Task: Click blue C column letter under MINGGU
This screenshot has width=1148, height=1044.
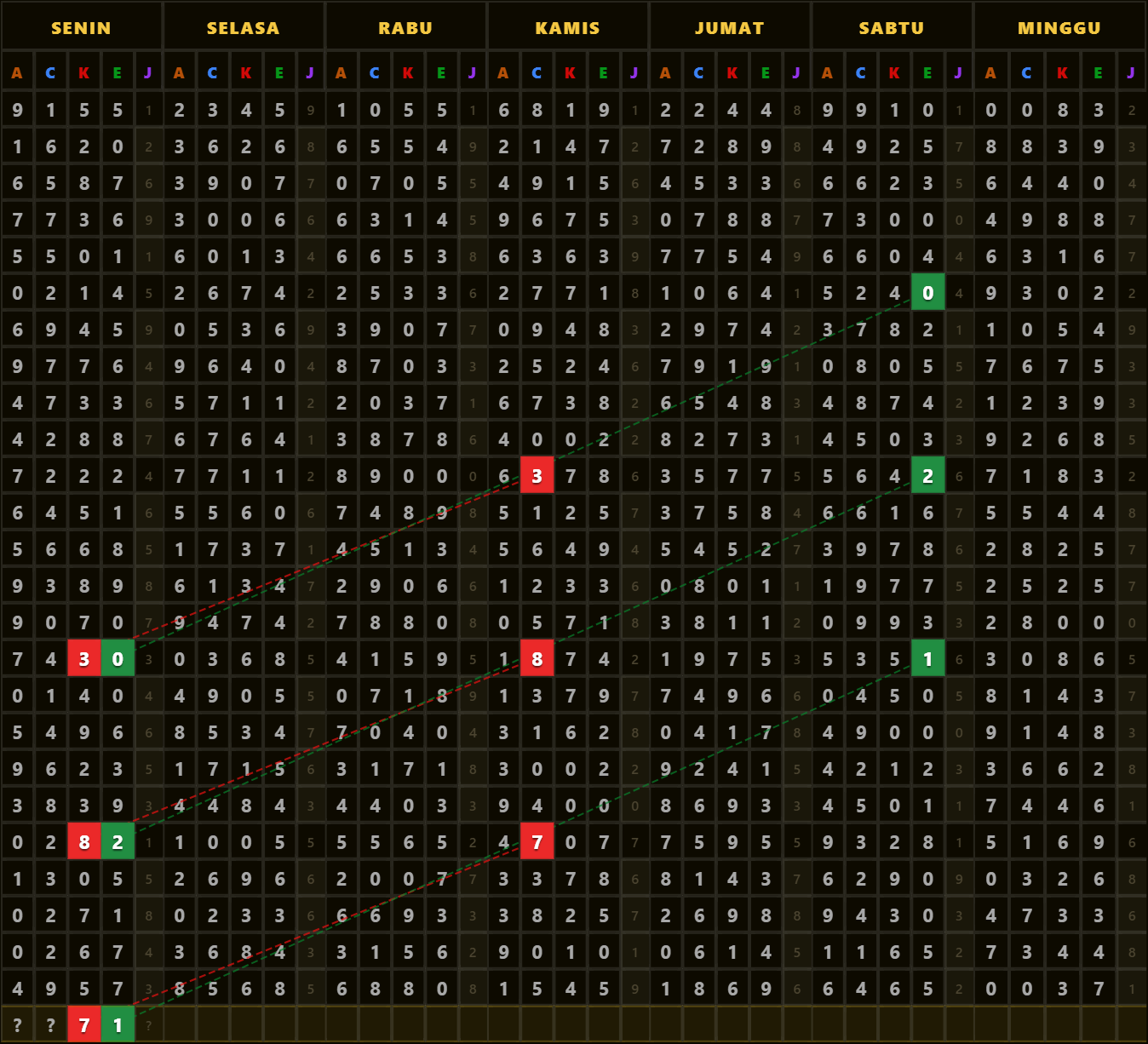Action: click(1027, 73)
